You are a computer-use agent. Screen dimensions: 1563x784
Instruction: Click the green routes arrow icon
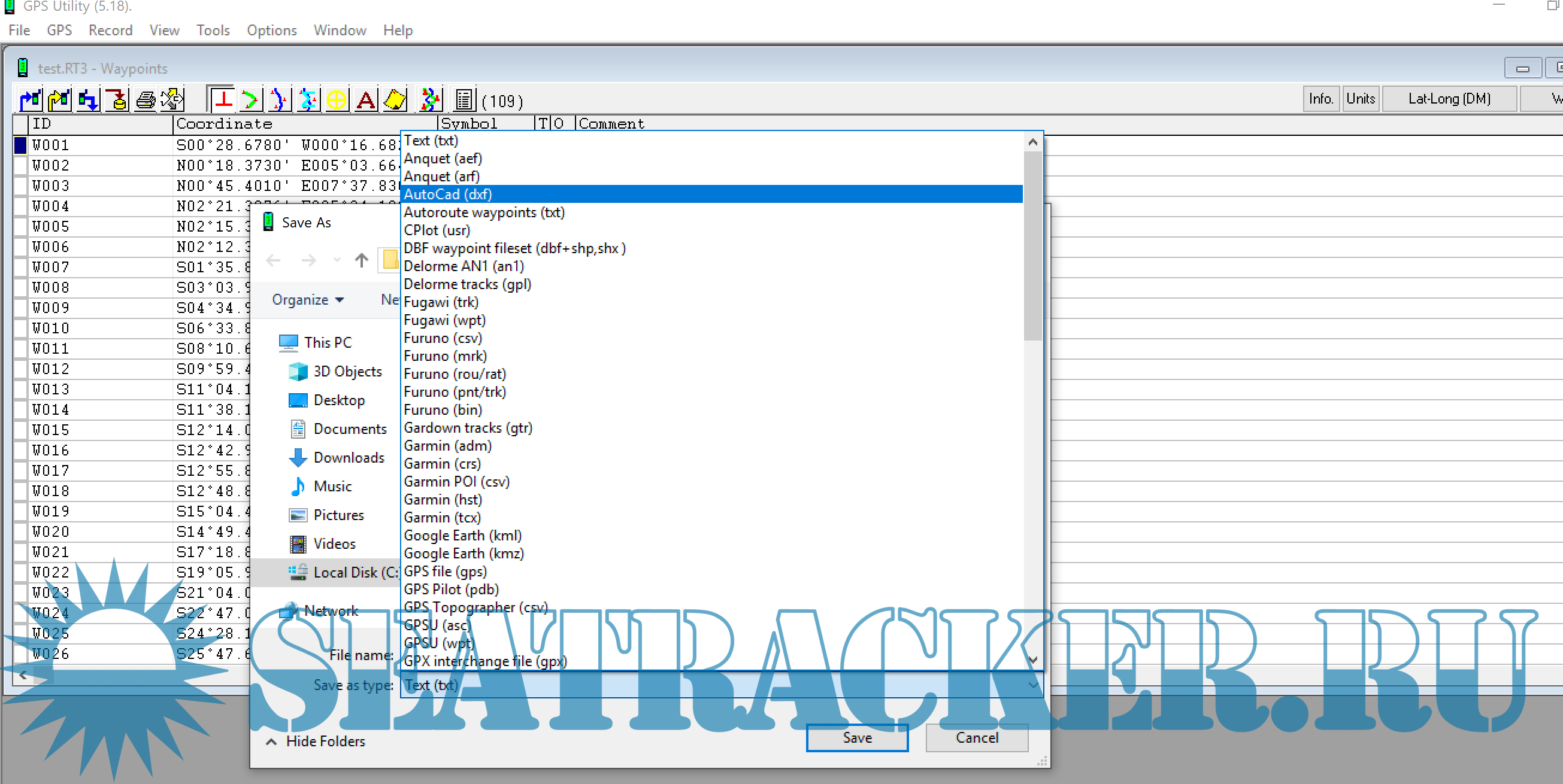249,99
